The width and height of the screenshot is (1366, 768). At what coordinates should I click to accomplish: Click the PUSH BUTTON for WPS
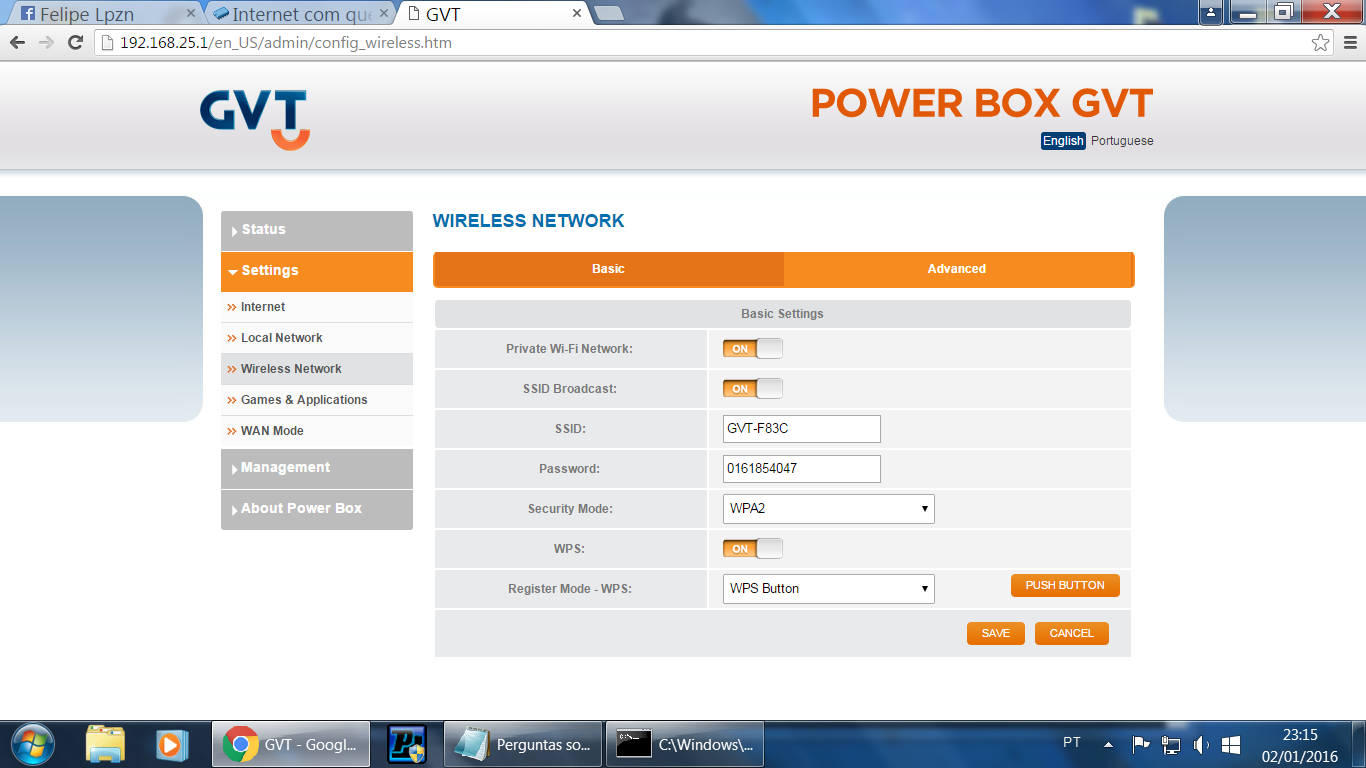(1065, 585)
